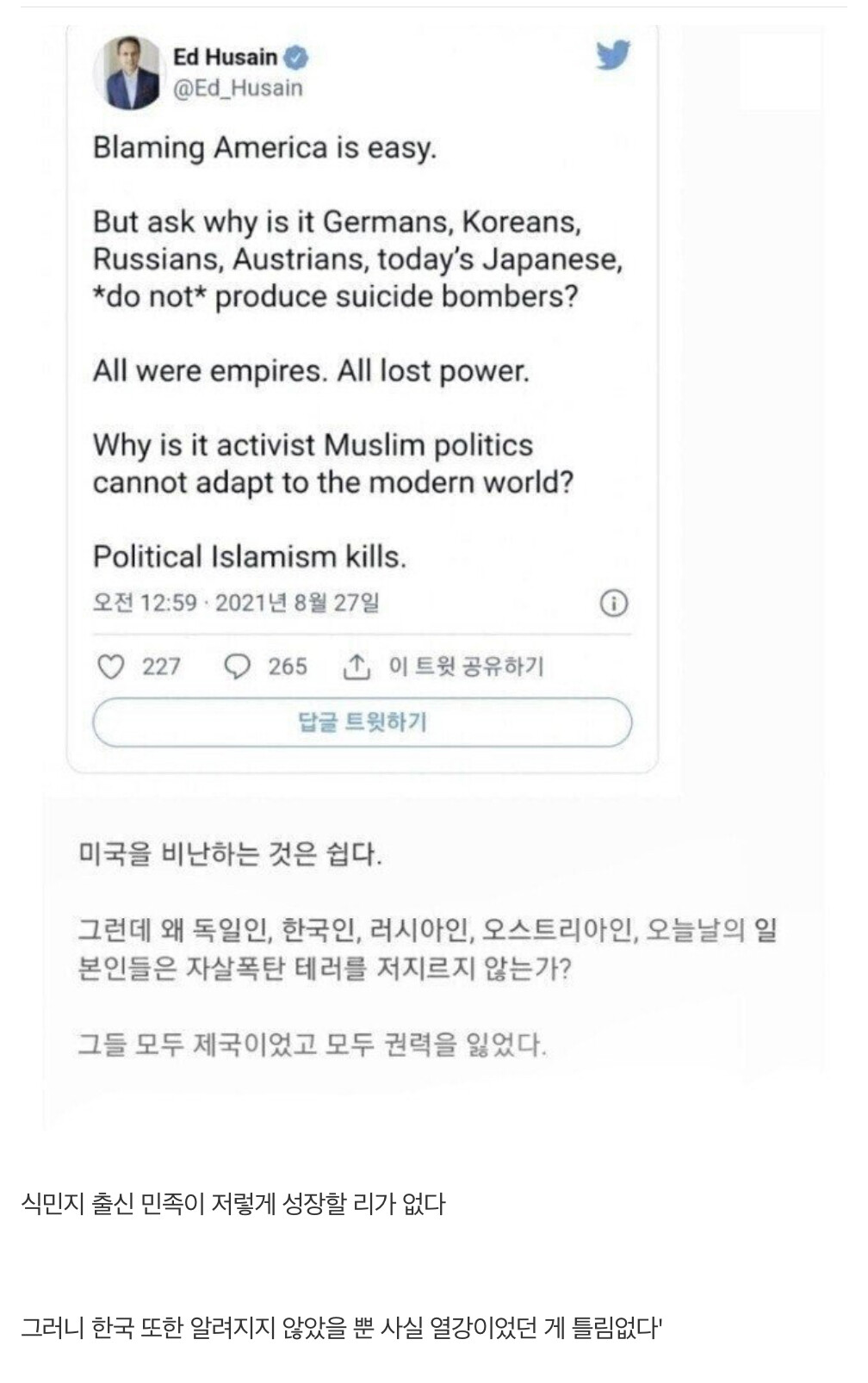This screenshot has height=1383, width=868.
Task: Click the 265 replies count
Action: pyautogui.click(x=287, y=667)
